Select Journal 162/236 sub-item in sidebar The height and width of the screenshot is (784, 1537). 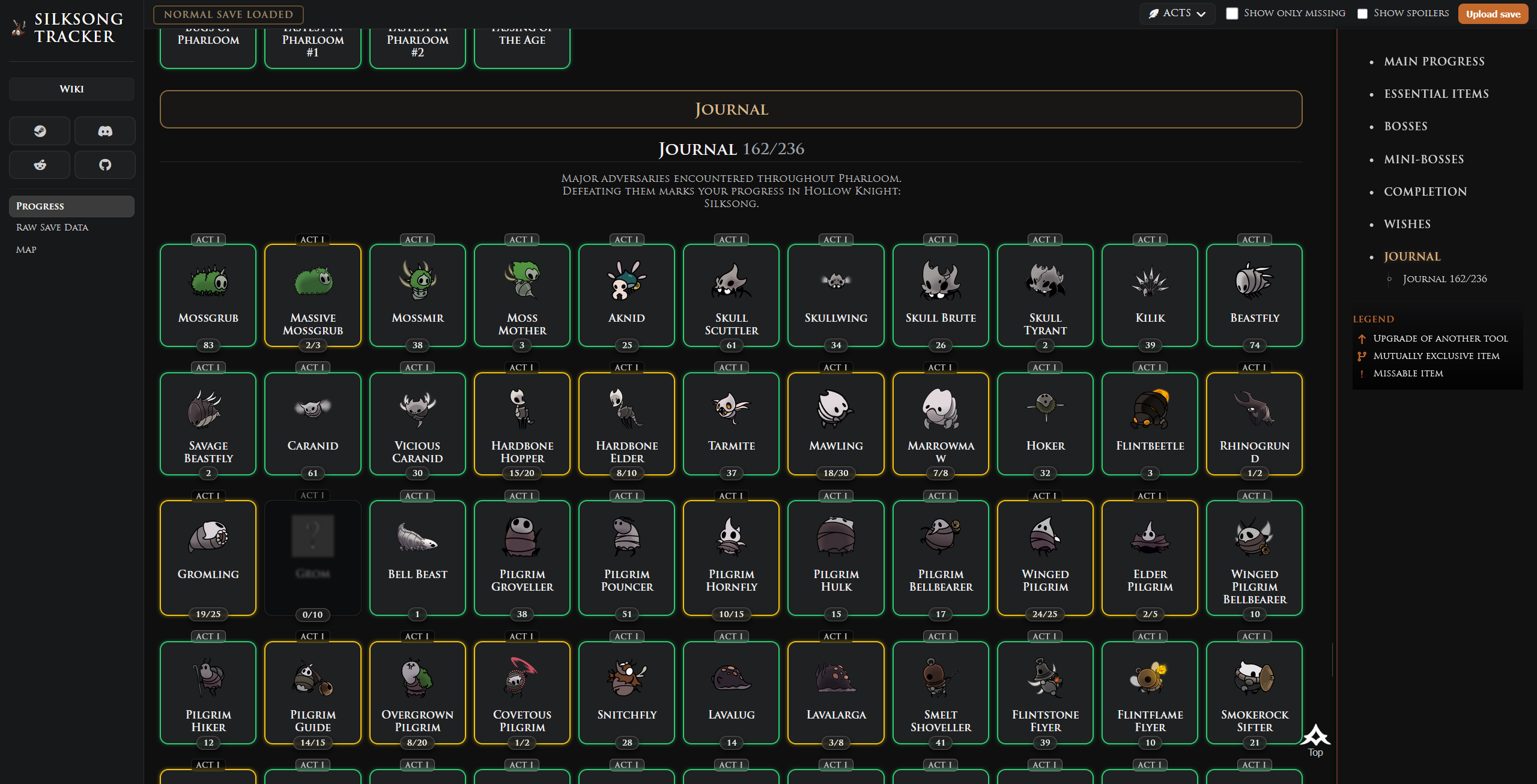pos(1445,279)
